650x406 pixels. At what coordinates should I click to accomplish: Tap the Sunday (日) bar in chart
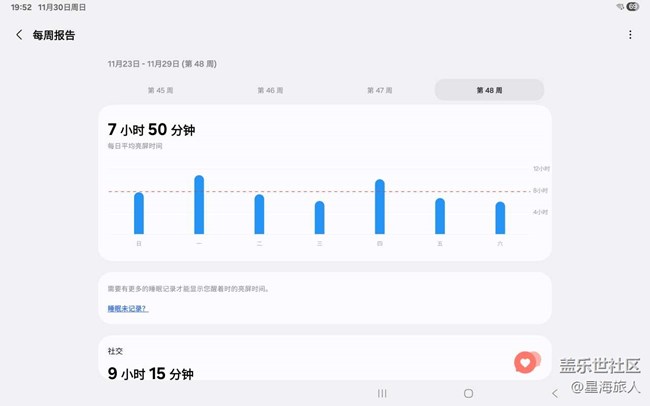(139, 213)
